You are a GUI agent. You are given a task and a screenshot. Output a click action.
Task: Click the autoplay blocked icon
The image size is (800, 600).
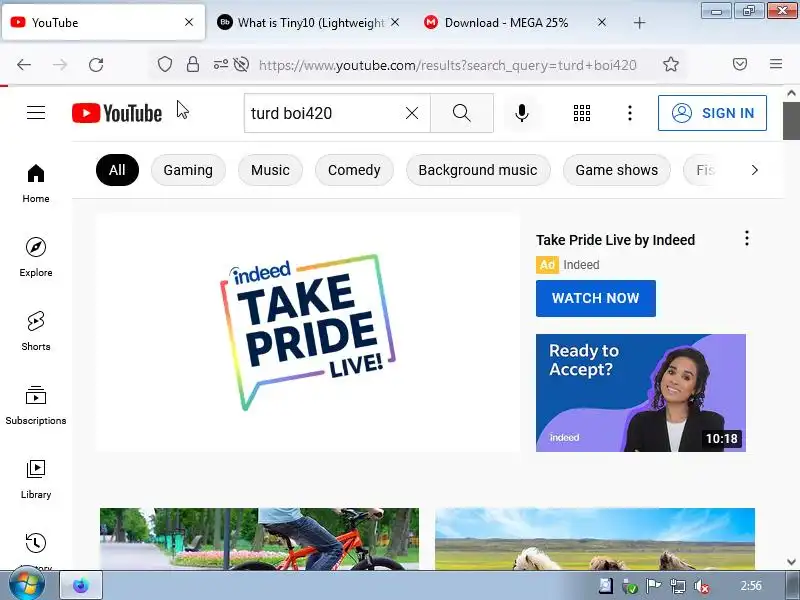pos(241,64)
